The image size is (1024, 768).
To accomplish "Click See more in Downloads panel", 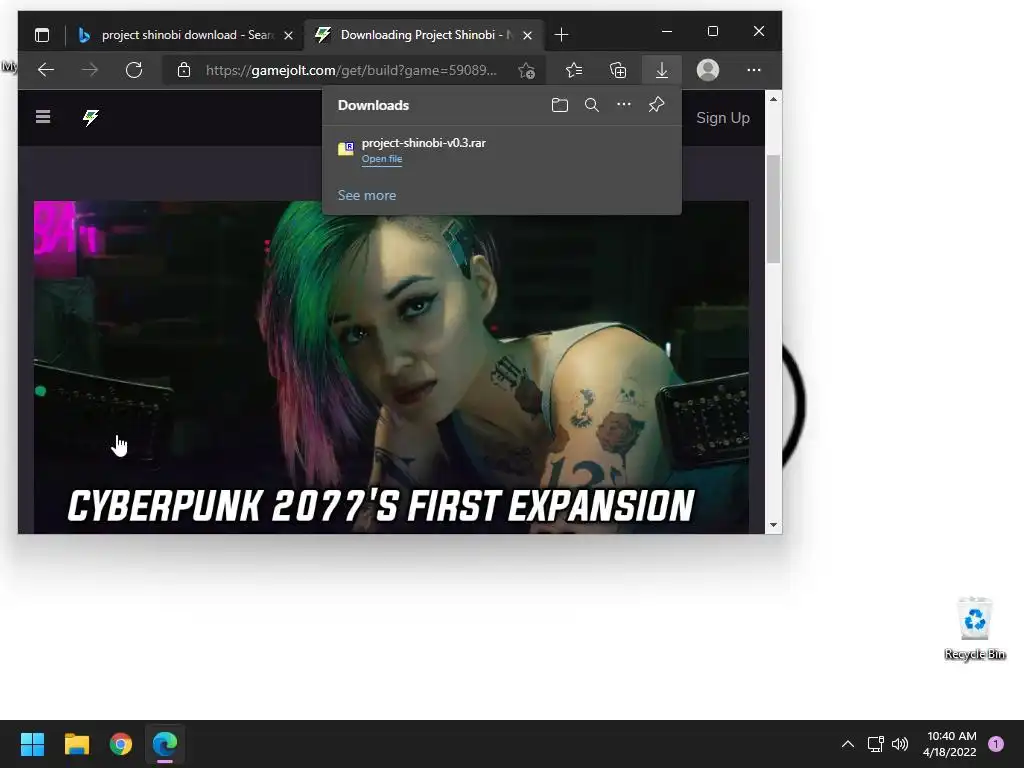I will point(366,195).
